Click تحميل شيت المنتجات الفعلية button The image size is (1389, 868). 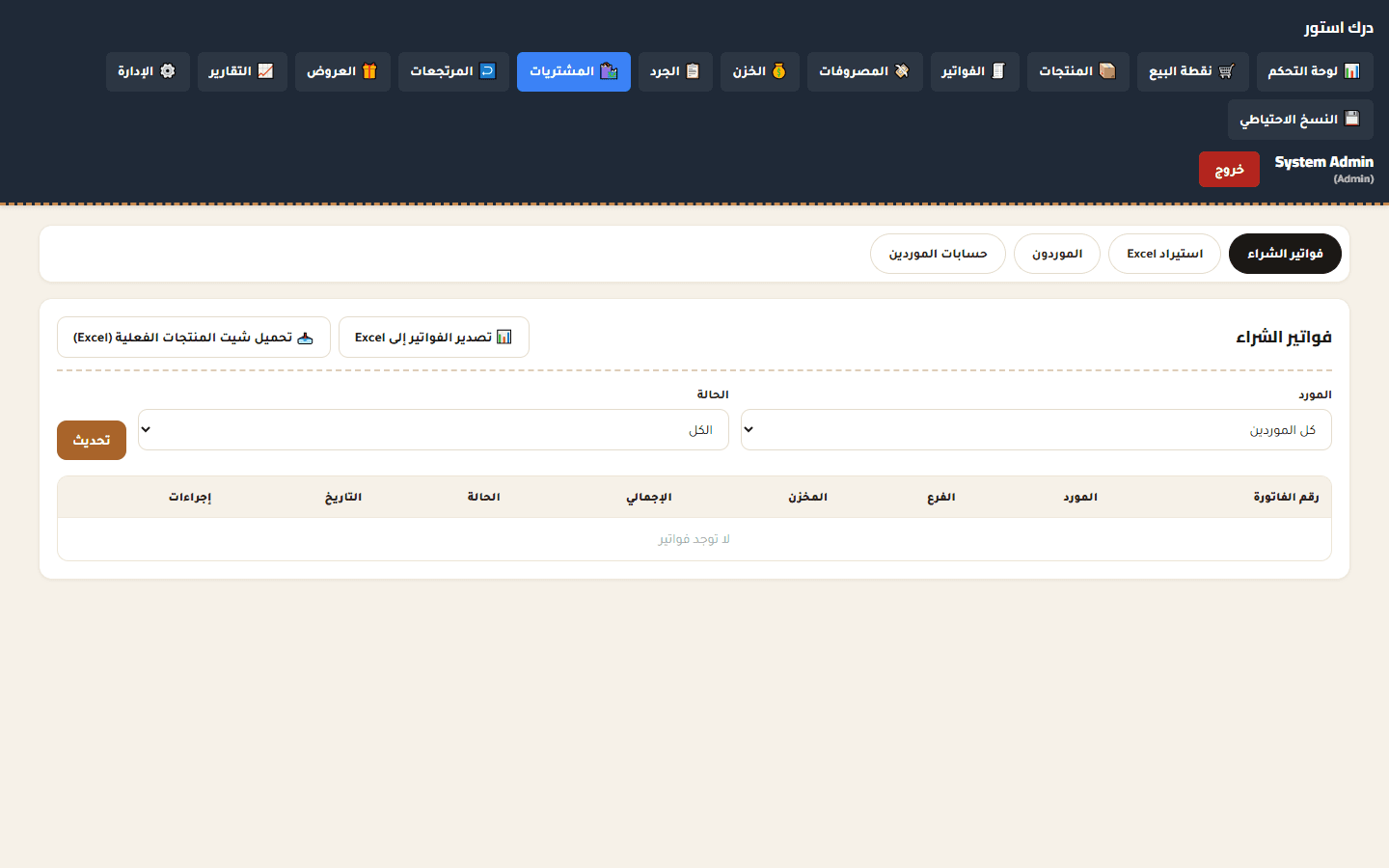(194, 338)
